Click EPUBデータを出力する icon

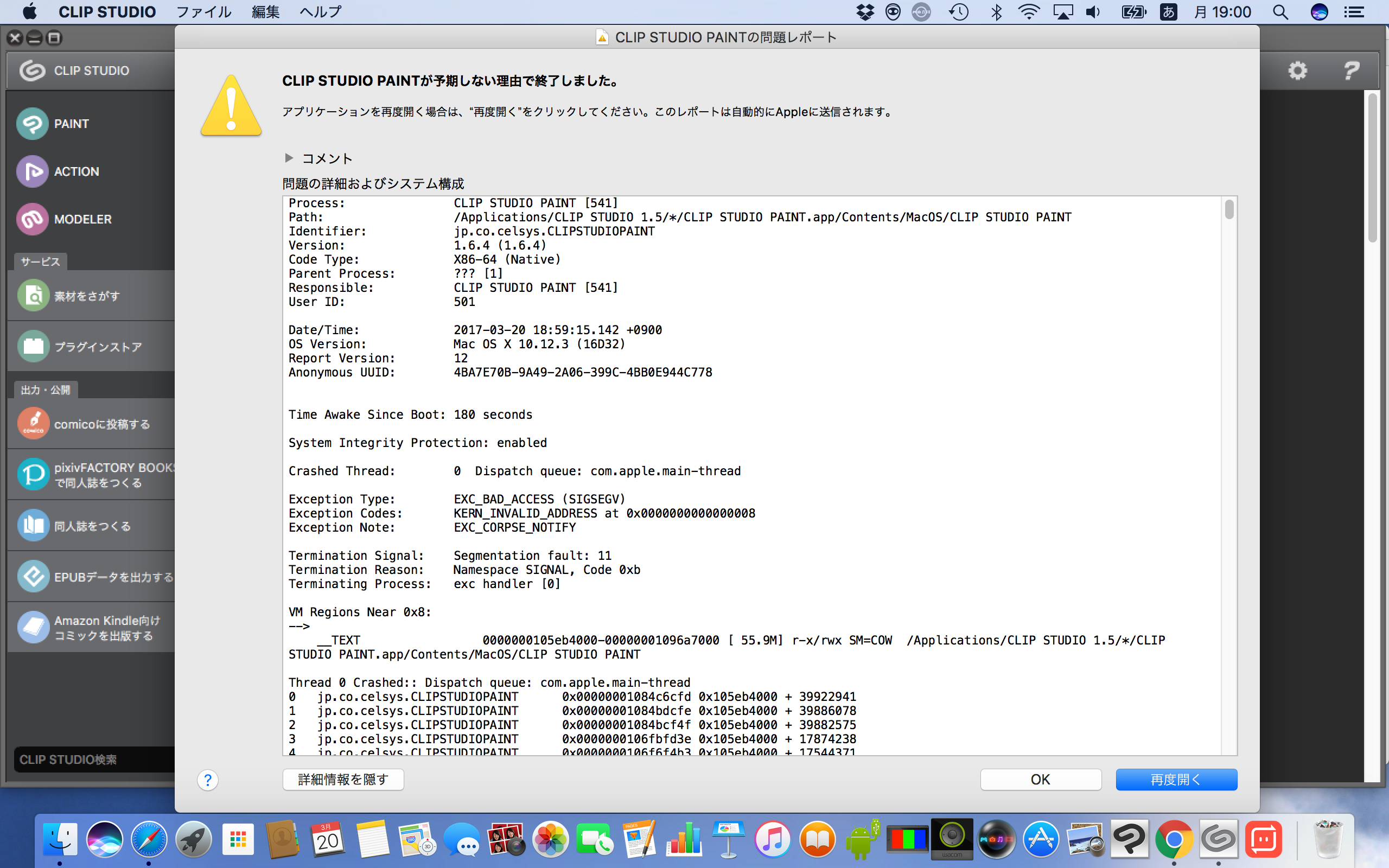click(x=33, y=576)
